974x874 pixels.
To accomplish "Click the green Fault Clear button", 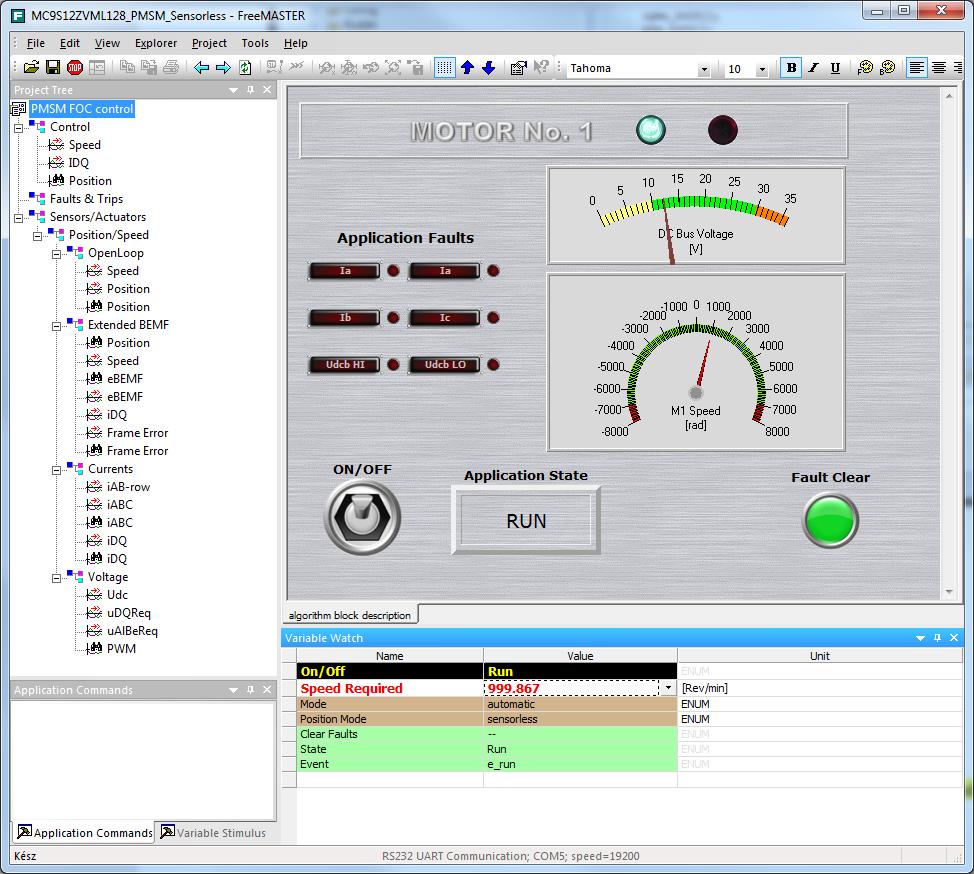I will pos(831,521).
